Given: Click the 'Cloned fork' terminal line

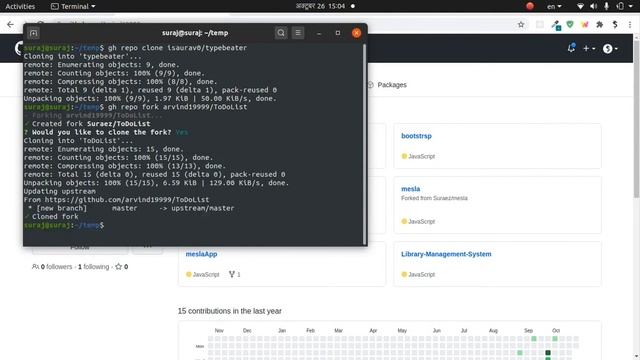Looking at the screenshot, I should pos(51,216).
